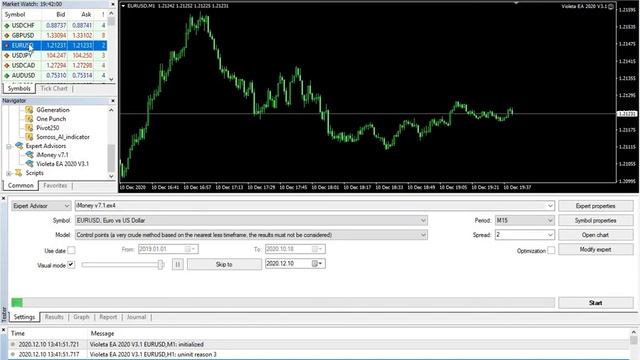
Task: Collapse the Expert Advisors tree node
Action: tap(9, 146)
